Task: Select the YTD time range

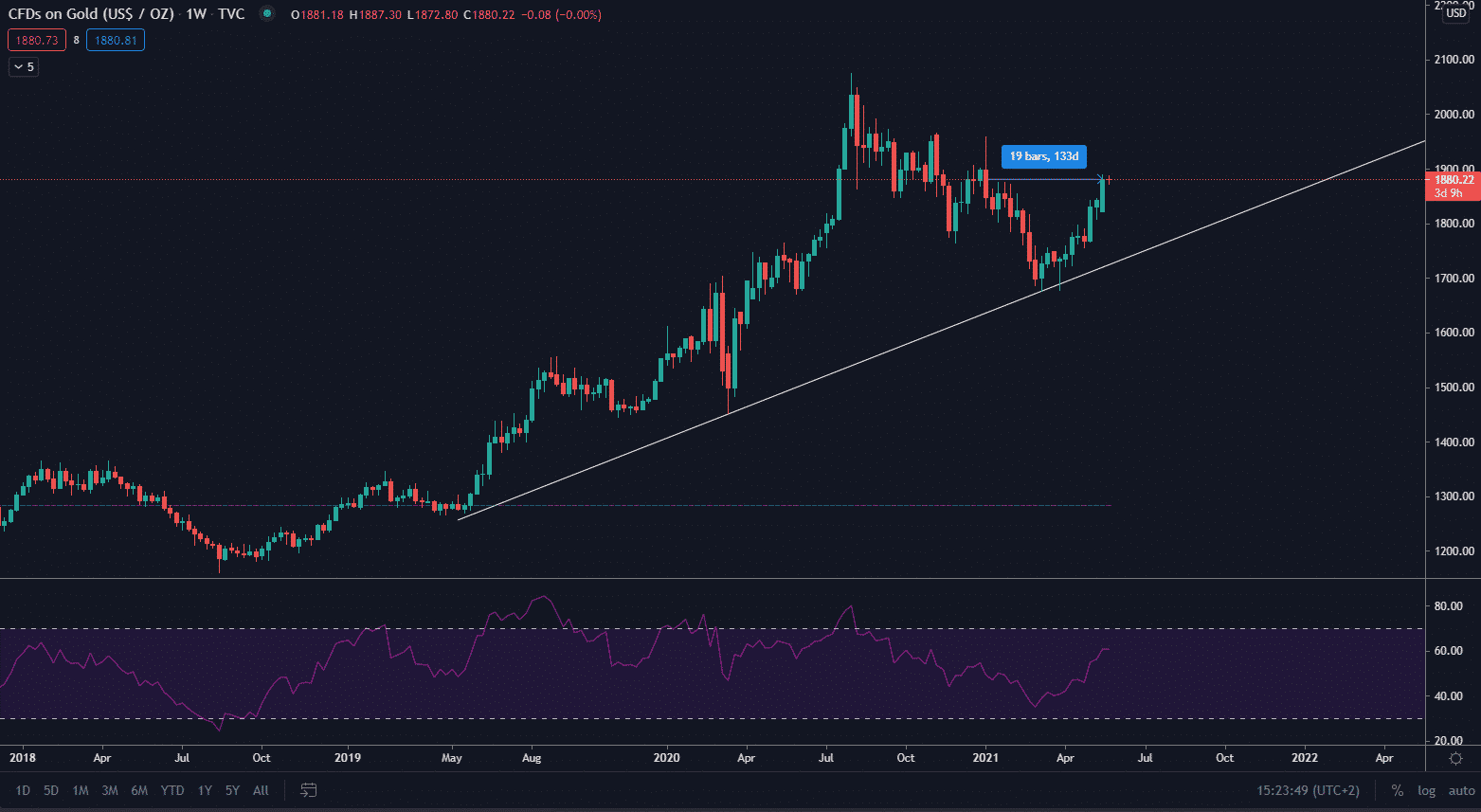Action: (172, 790)
